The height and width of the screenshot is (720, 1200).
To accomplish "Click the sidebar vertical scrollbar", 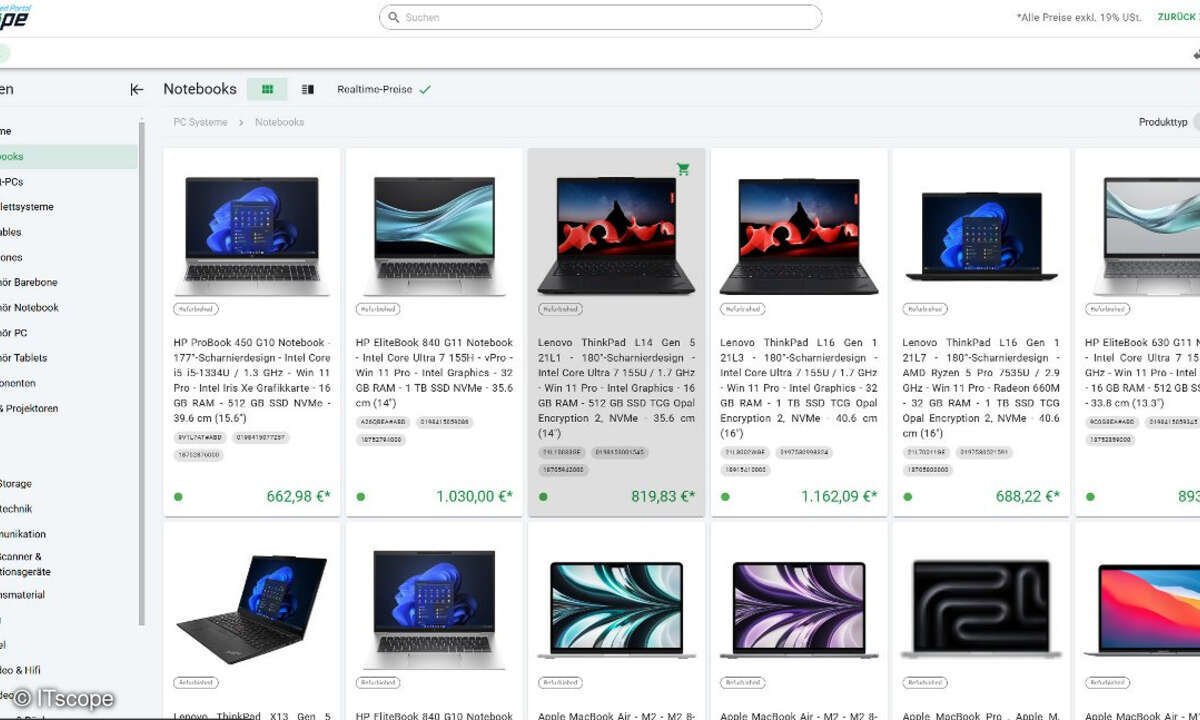I will 142,375.
